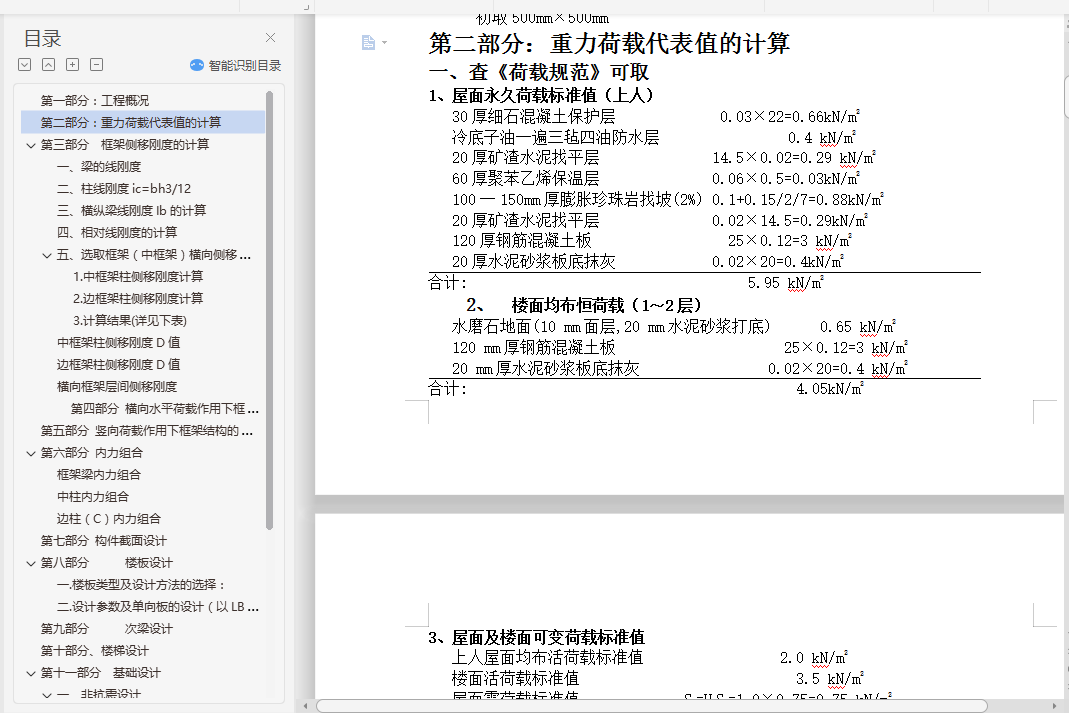Open 中柱内力组合 outline entry
Screen dimensions: 1069x713
point(93,497)
